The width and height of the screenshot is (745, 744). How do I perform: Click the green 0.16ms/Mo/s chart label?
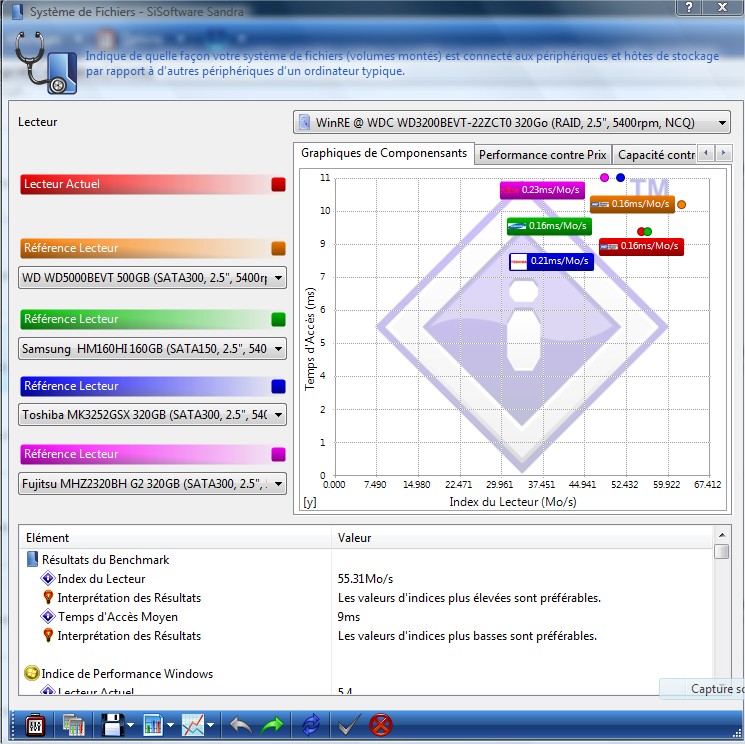[x=549, y=226]
